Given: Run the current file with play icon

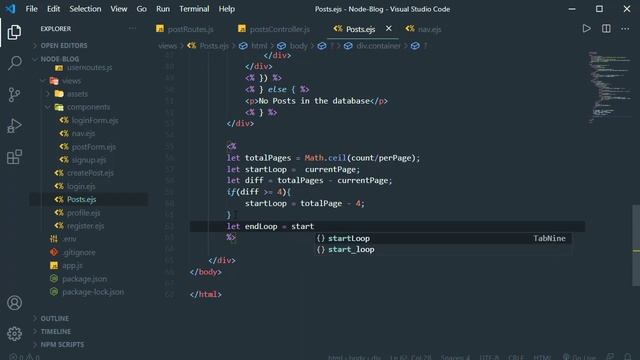Looking at the screenshot, I should 587,29.
